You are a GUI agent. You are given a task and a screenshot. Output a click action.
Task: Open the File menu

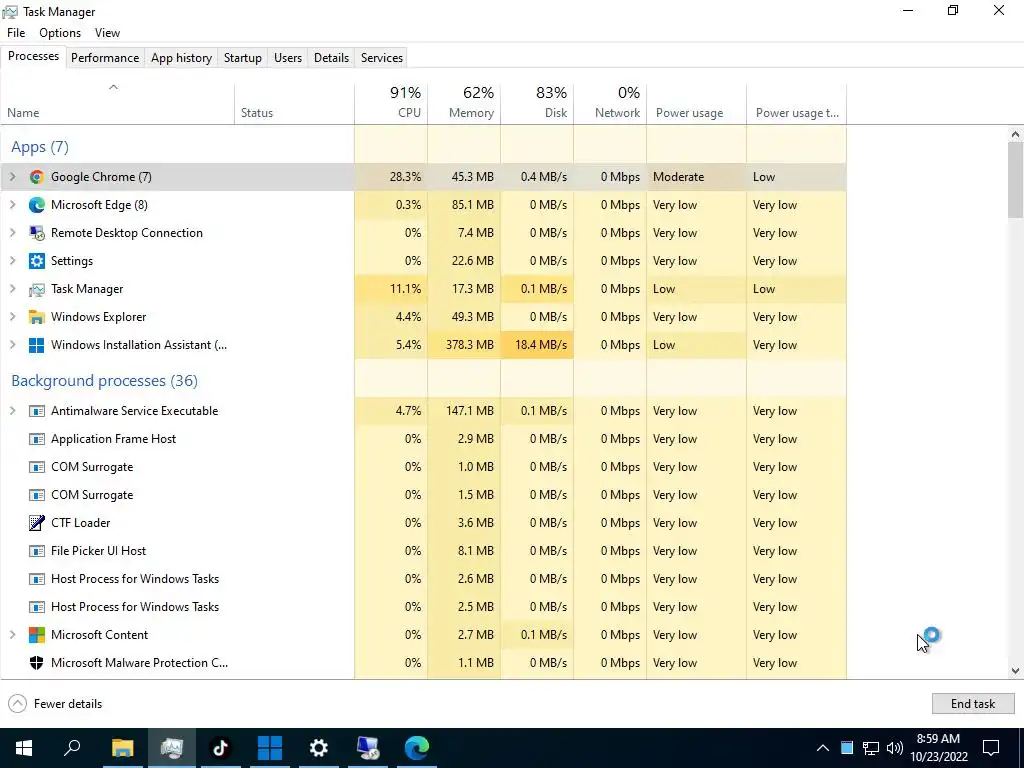click(x=16, y=33)
